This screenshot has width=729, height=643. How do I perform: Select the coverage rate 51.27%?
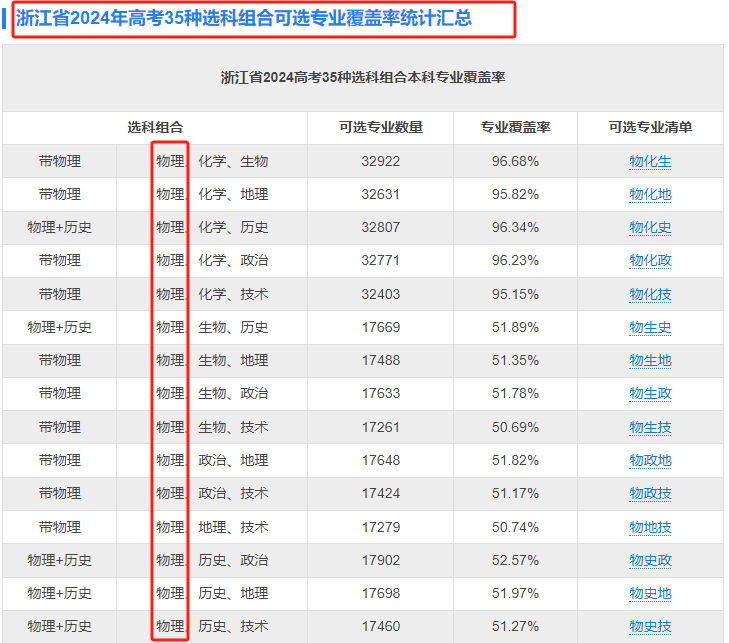tap(515, 626)
